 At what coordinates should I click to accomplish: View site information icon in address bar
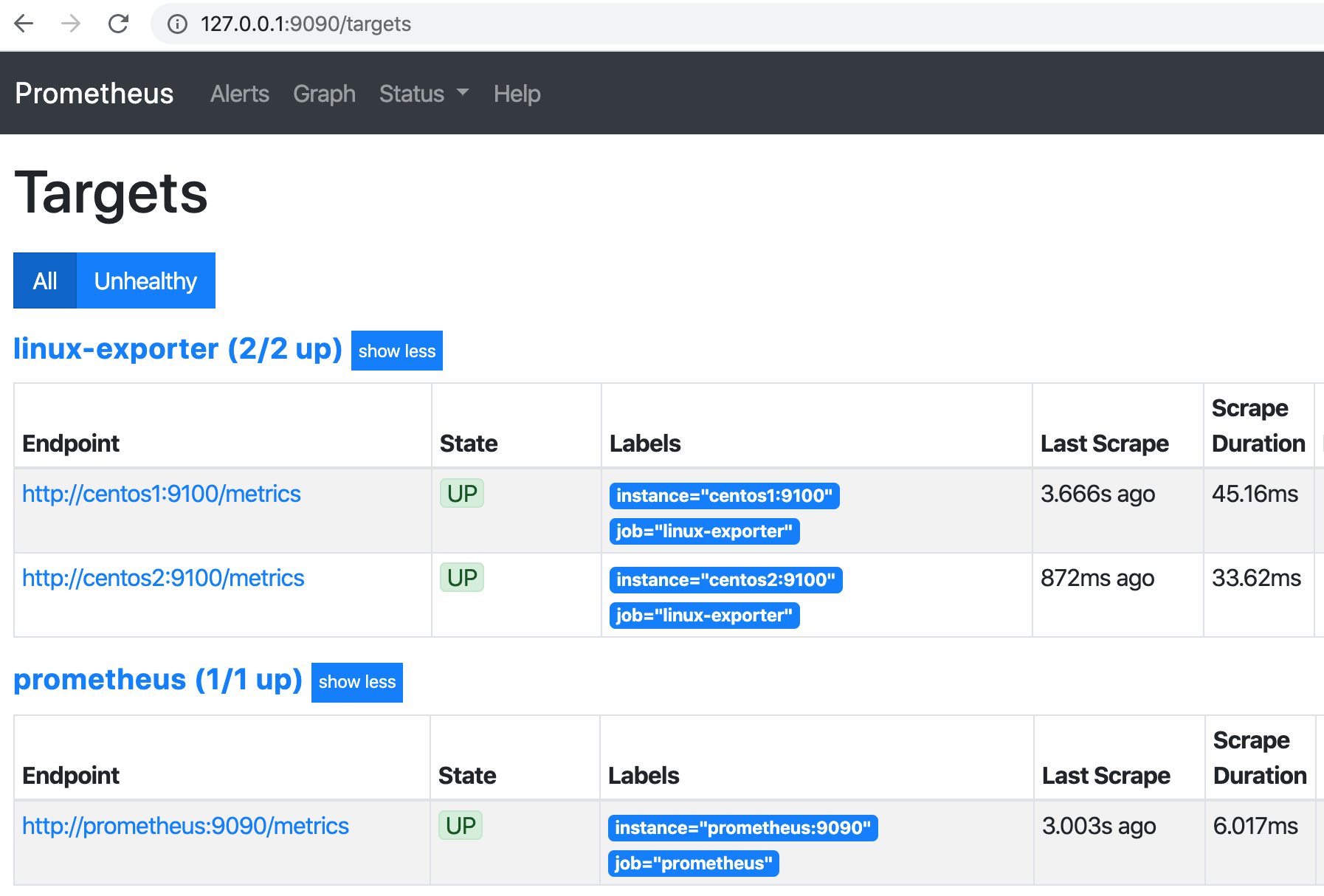pyautogui.click(x=177, y=24)
